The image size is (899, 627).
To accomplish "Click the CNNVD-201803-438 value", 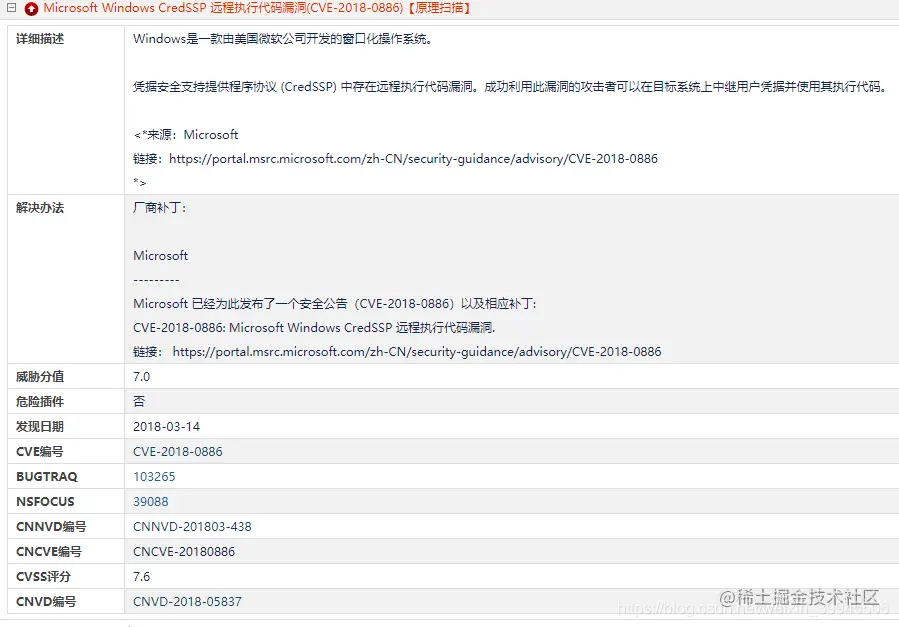I will pyautogui.click(x=192, y=527).
